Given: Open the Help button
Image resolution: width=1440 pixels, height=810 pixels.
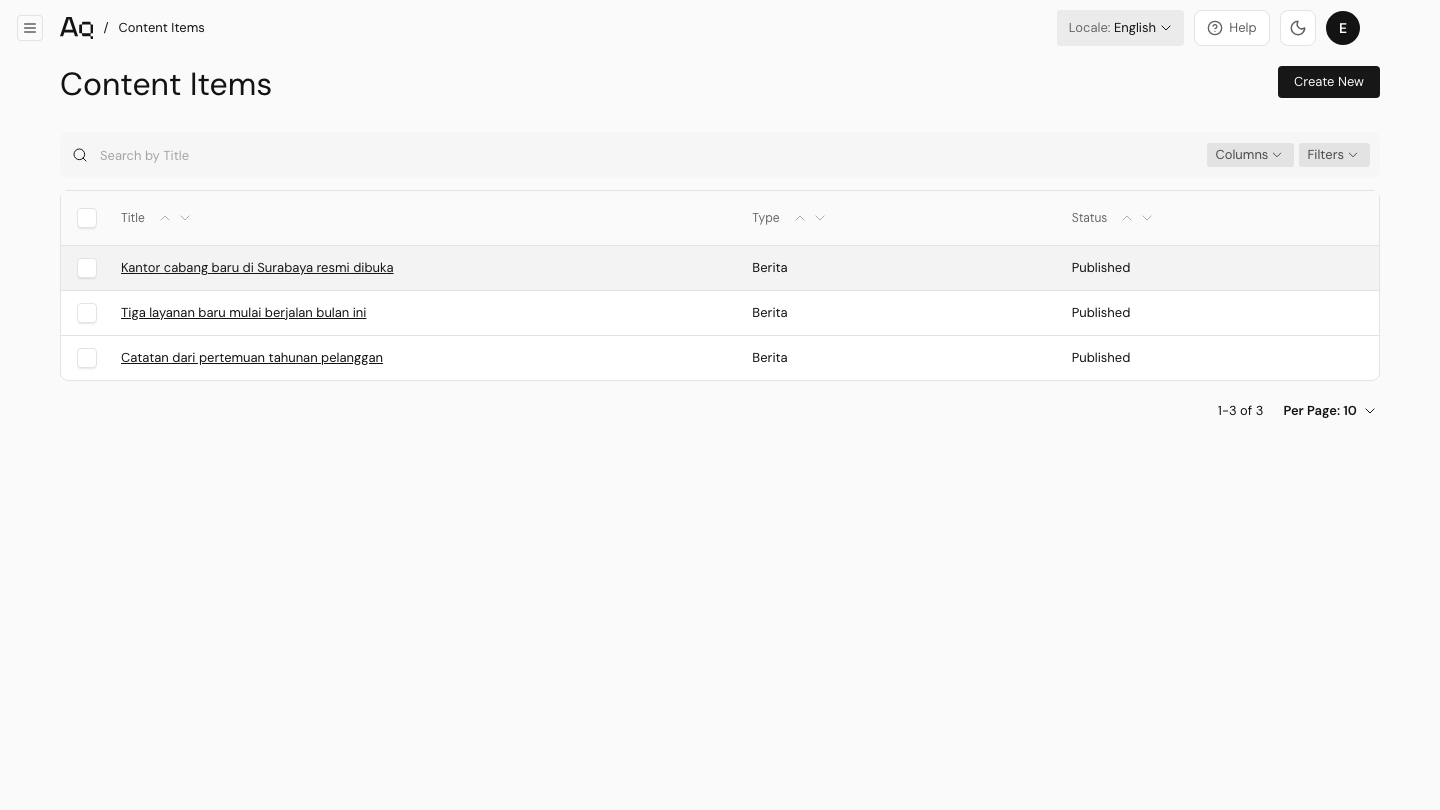Looking at the screenshot, I should click(x=1232, y=28).
